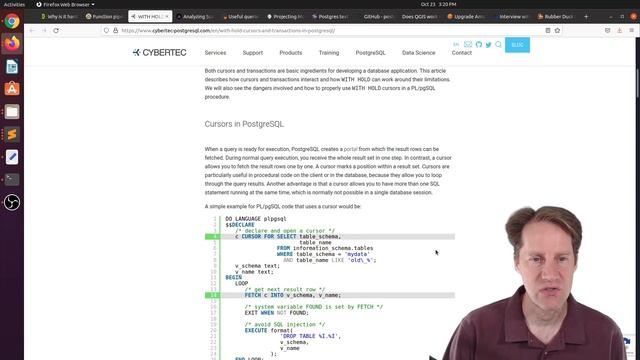Open the Support menu
640x360 pixels.
[253, 53]
